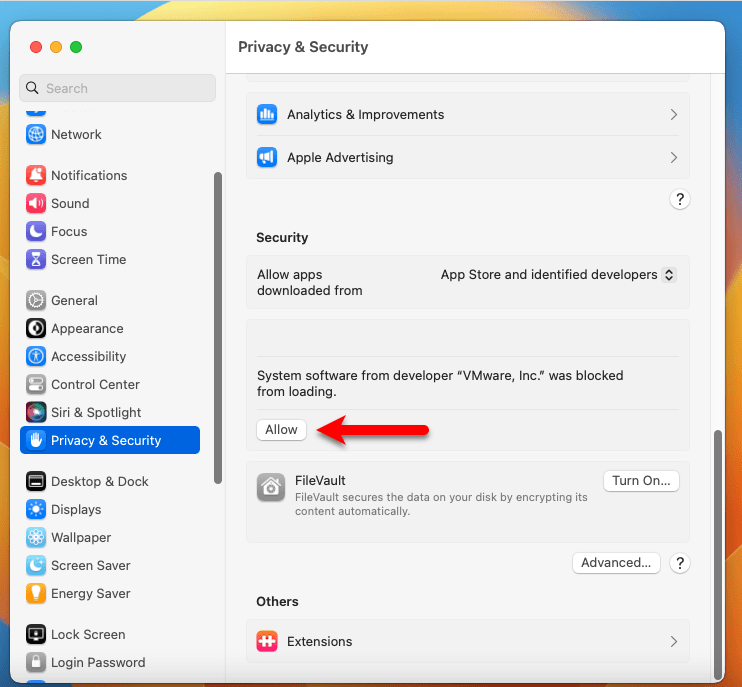Click the Apple Advertising megaphone icon

tap(267, 158)
